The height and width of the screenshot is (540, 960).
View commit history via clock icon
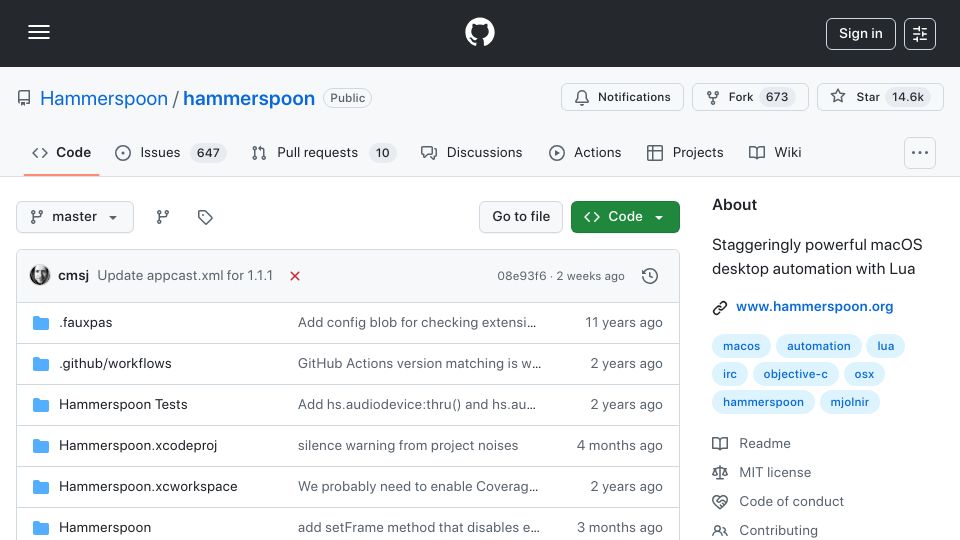coord(650,276)
